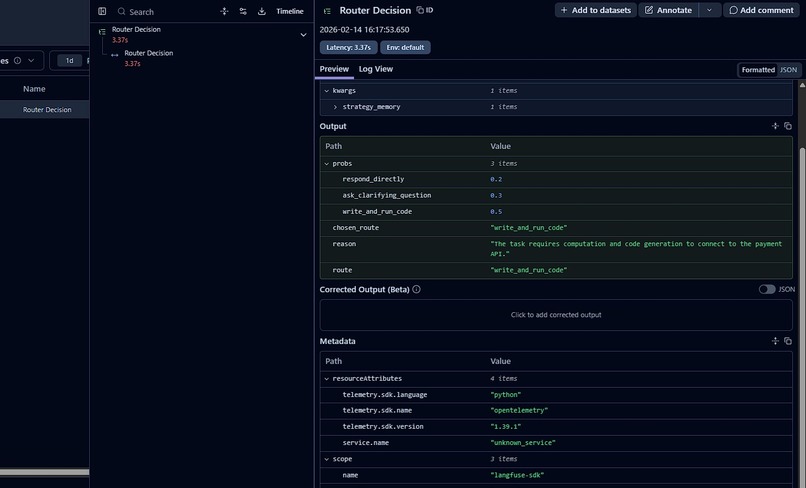Screen dimensions: 806x488
Task: Collapse the scope metadata row
Action: 326,459
